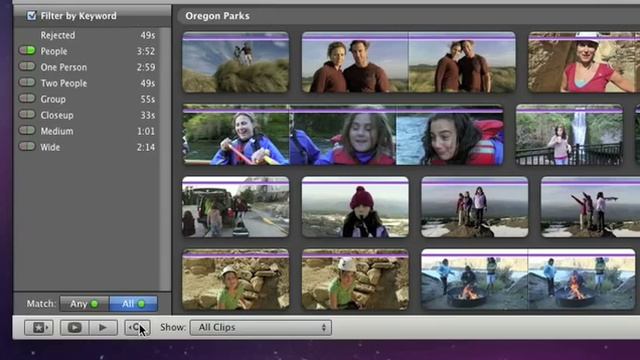Set Match to All
The height and width of the screenshot is (360, 640).
tap(133, 304)
